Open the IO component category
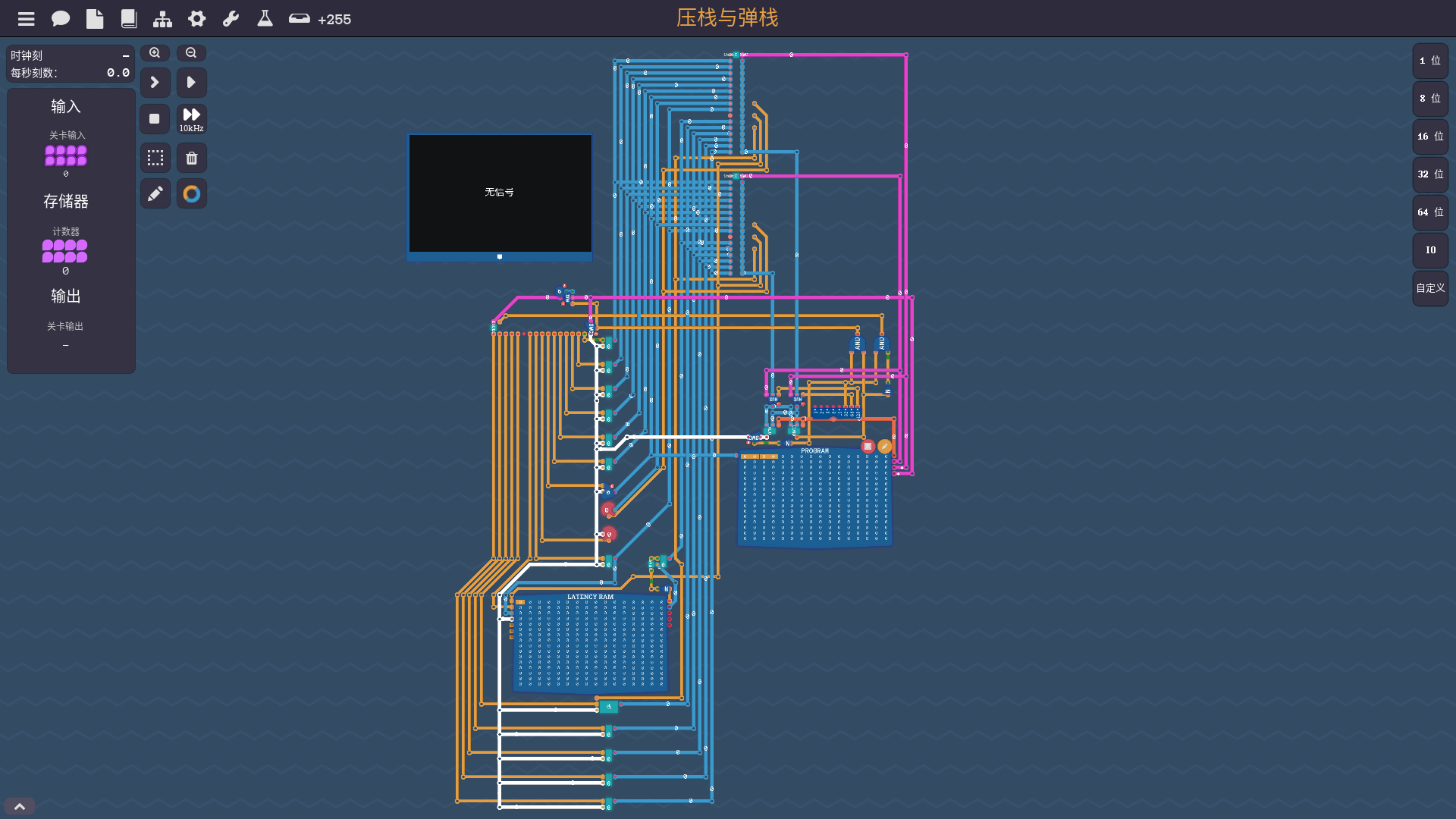The image size is (1456, 819). [x=1429, y=250]
